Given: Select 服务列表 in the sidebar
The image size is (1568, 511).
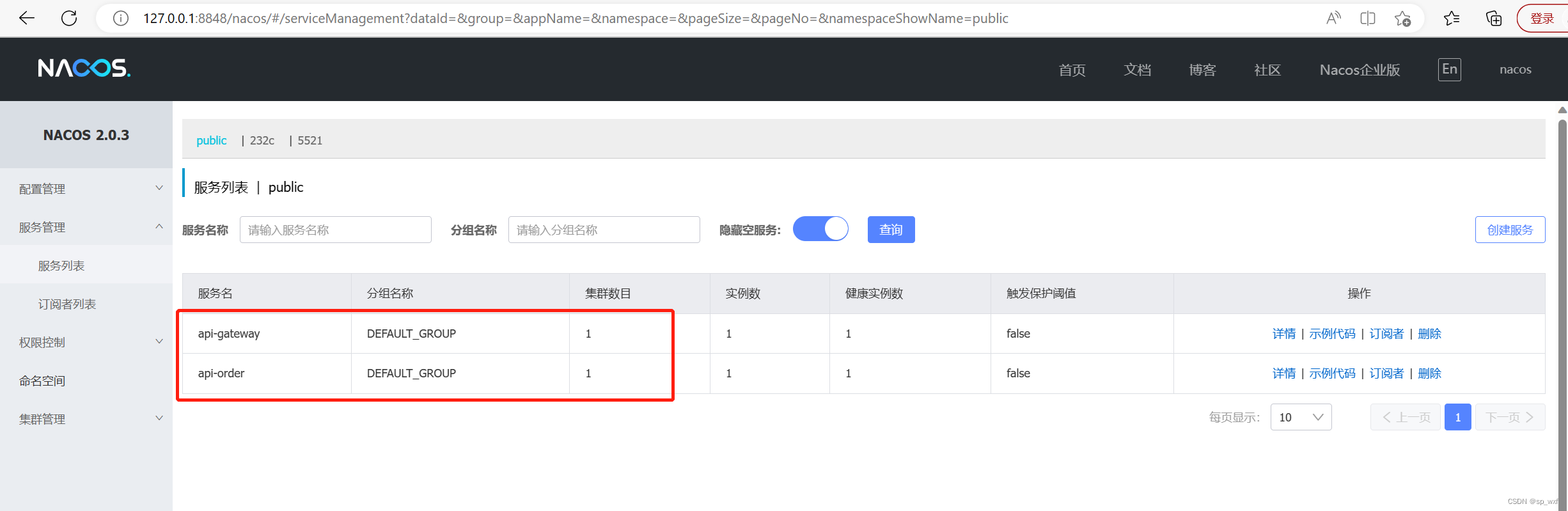Looking at the screenshot, I should coord(86,265).
